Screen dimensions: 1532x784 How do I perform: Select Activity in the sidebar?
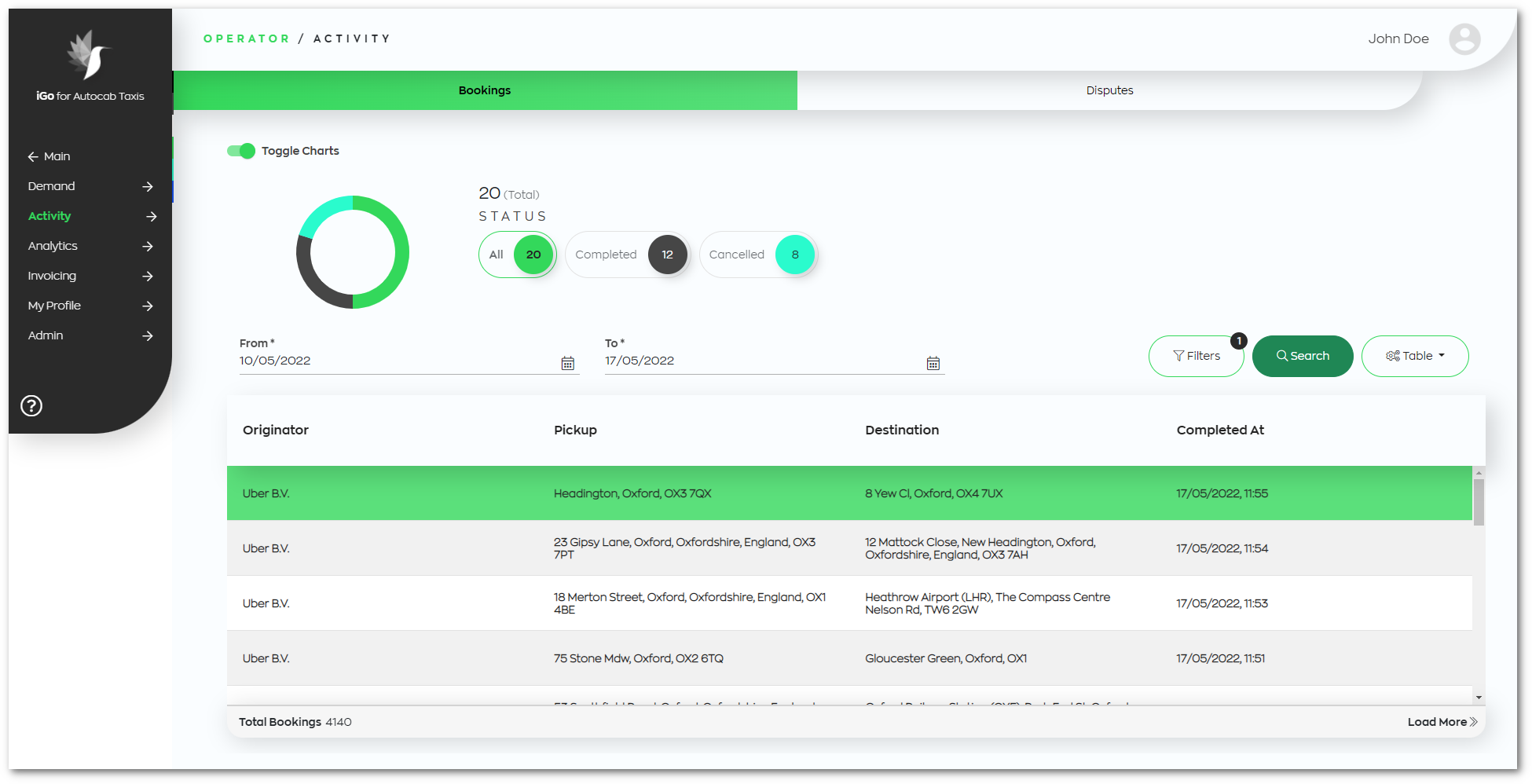click(49, 216)
